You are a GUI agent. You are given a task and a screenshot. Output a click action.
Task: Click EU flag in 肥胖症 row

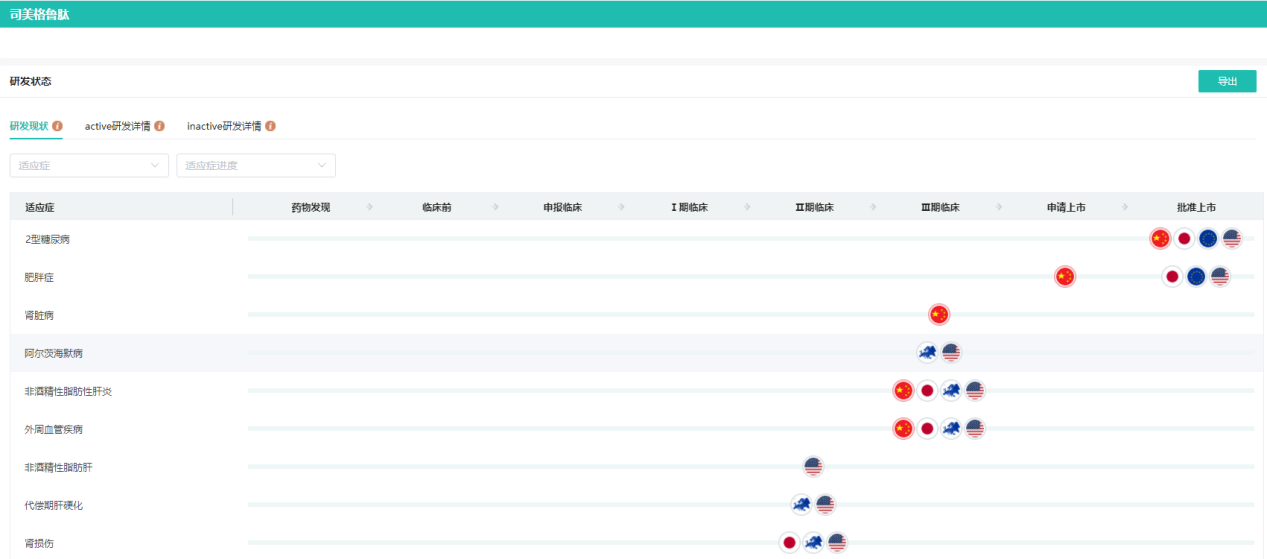(1196, 276)
